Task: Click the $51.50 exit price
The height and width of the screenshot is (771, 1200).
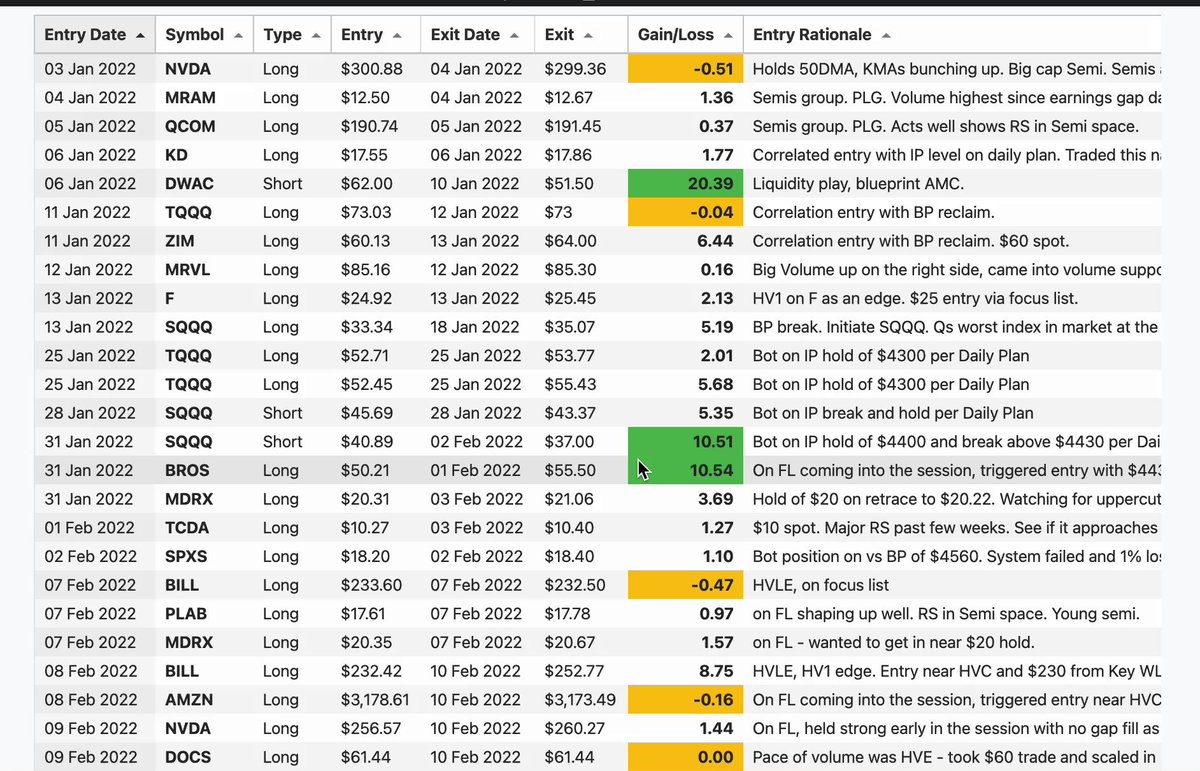Action: [569, 184]
